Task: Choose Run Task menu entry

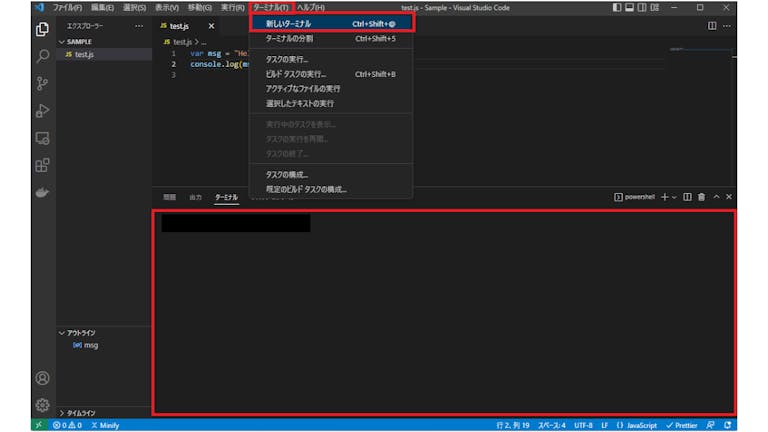Action: [331, 59]
